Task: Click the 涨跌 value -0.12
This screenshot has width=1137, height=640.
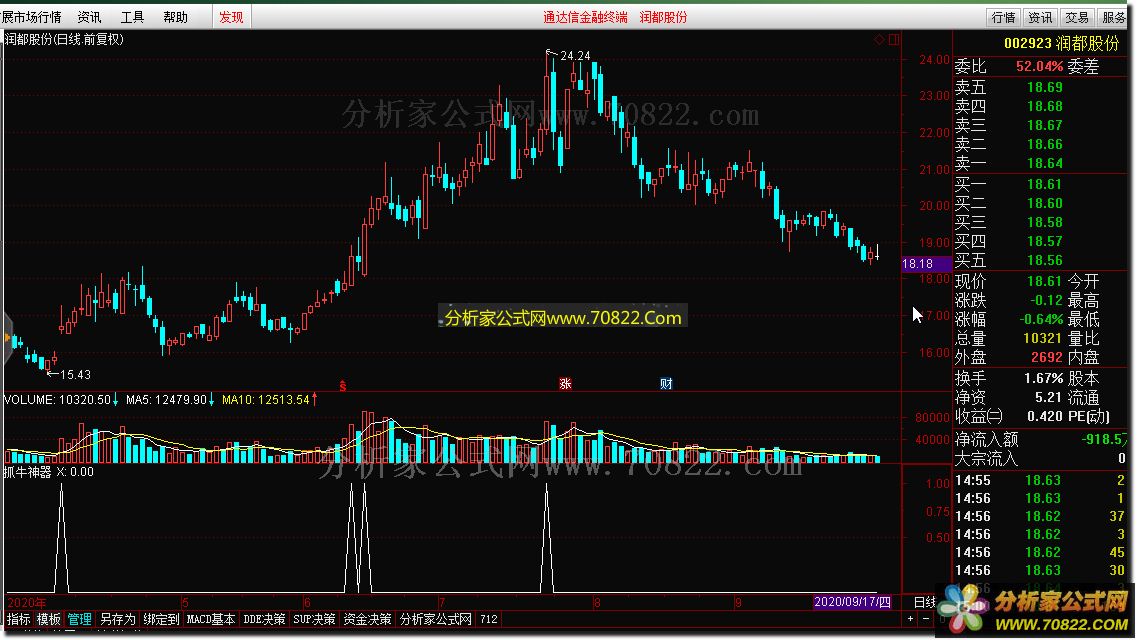Action: [x=1046, y=300]
